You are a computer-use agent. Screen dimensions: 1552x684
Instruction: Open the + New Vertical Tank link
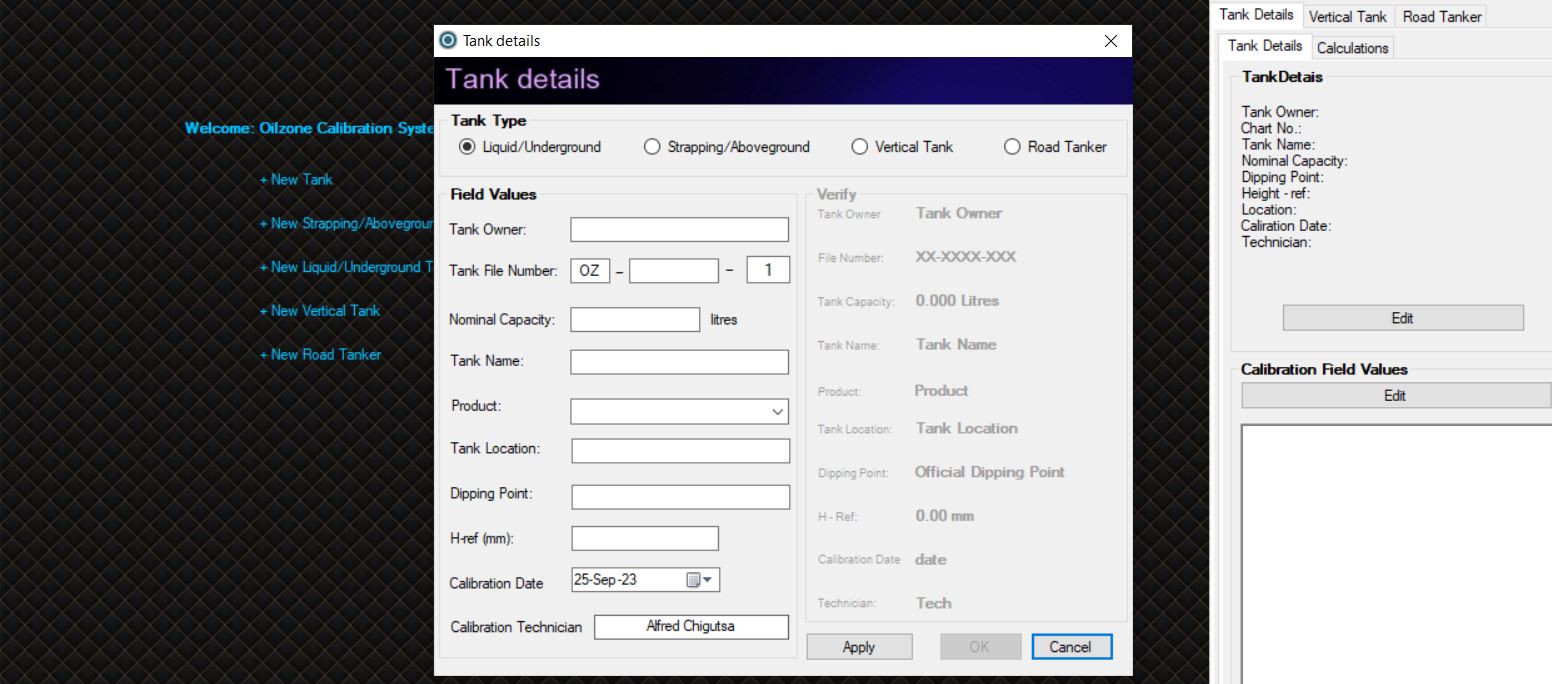tap(320, 311)
